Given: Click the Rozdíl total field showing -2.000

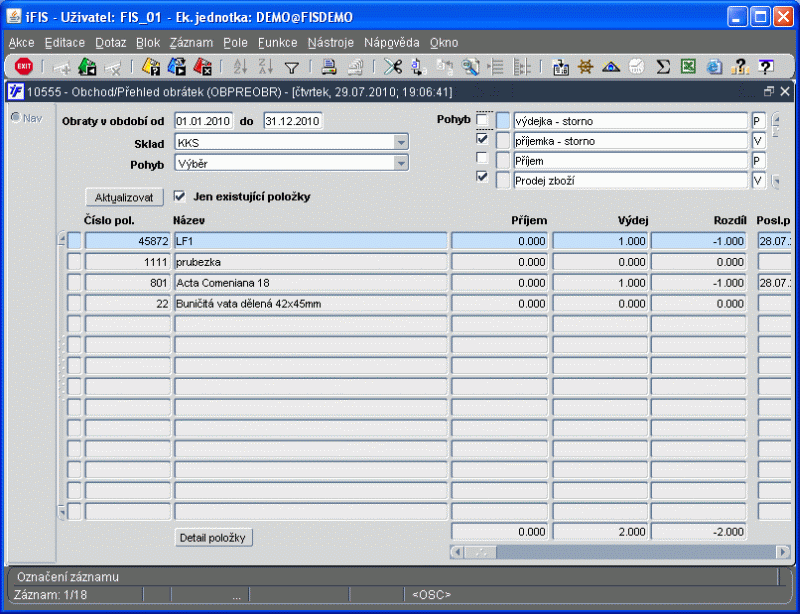Looking at the screenshot, I should point(699,532).
